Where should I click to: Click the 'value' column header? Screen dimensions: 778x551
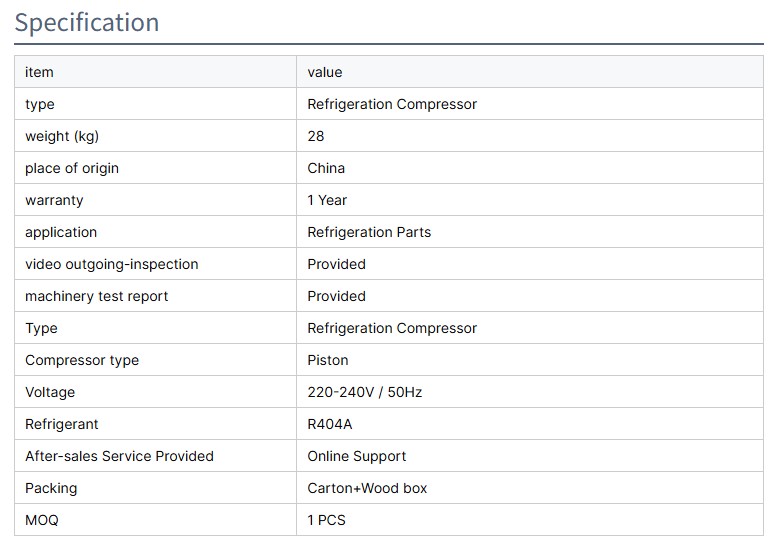325,72
